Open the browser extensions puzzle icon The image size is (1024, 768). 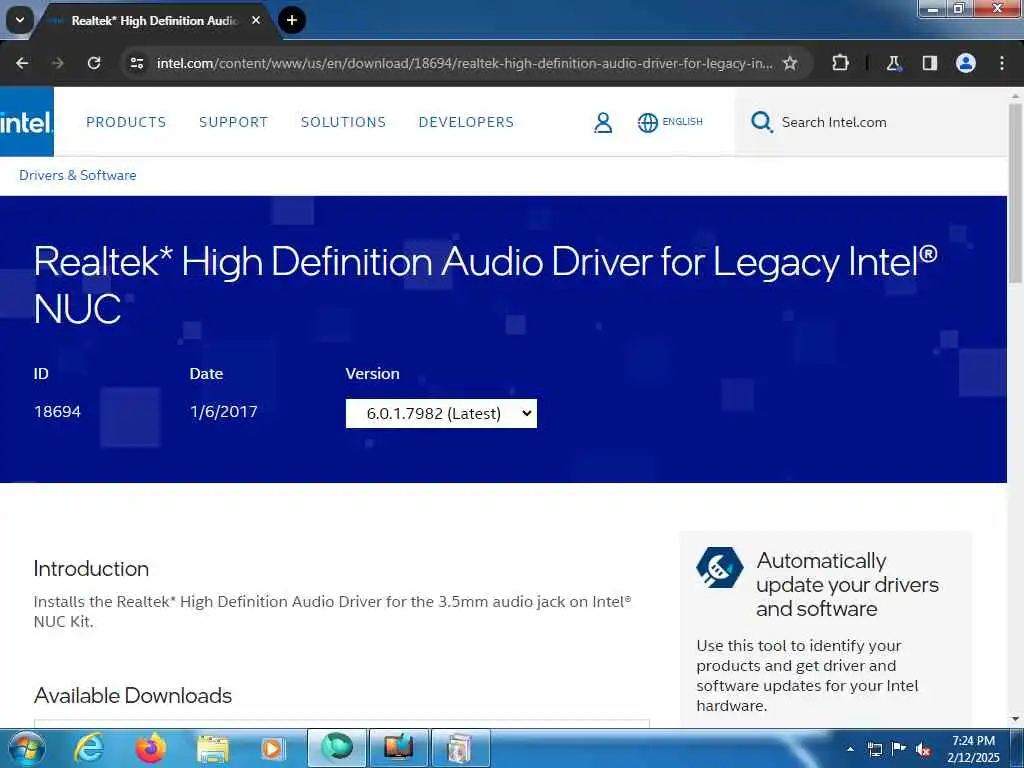tap(840, 63)
